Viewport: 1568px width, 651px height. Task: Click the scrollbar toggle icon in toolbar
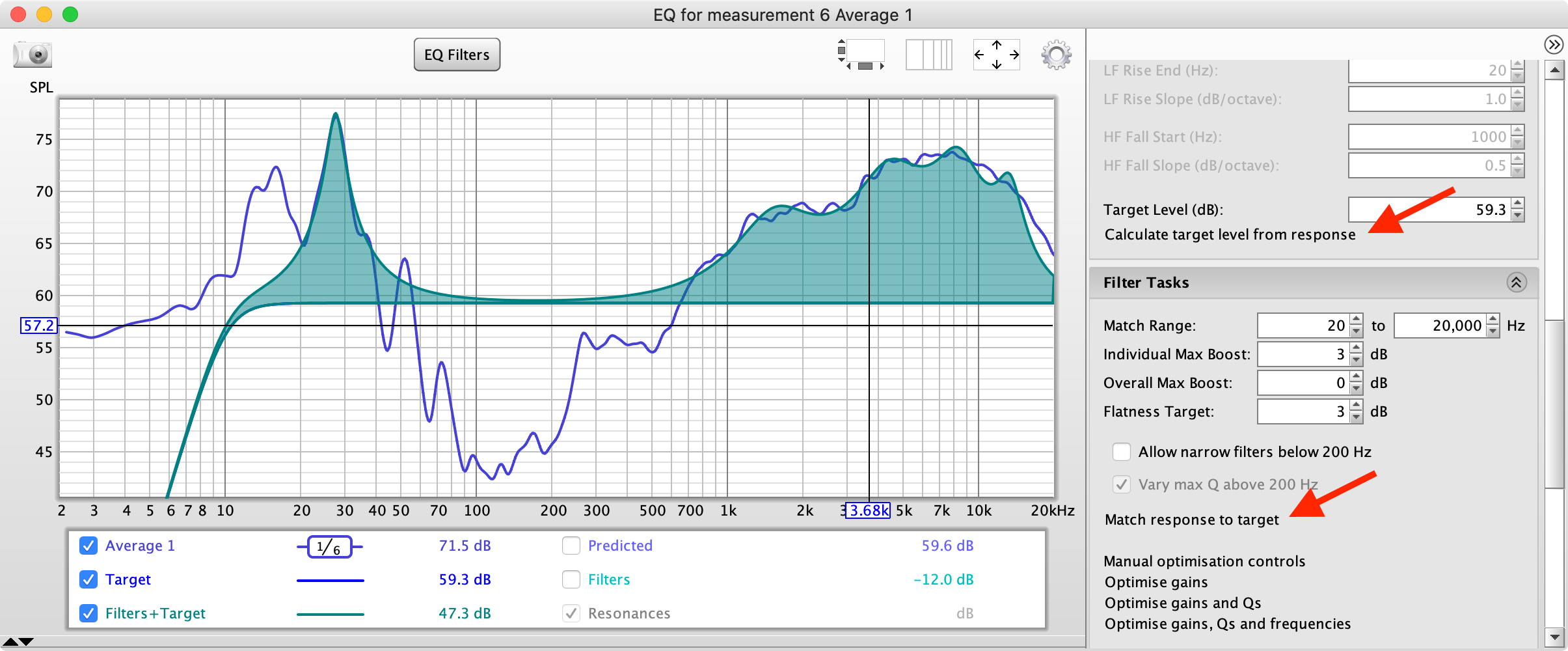(861, 55)
